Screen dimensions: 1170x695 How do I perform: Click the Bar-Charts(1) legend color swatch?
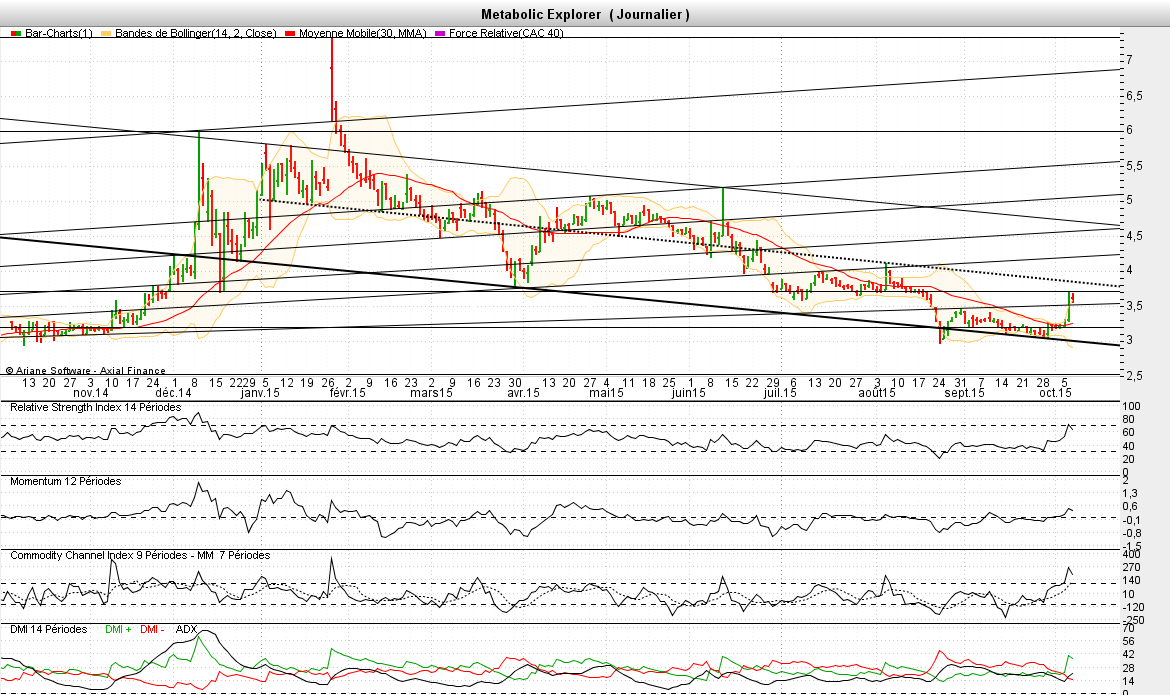coord(16,34)
